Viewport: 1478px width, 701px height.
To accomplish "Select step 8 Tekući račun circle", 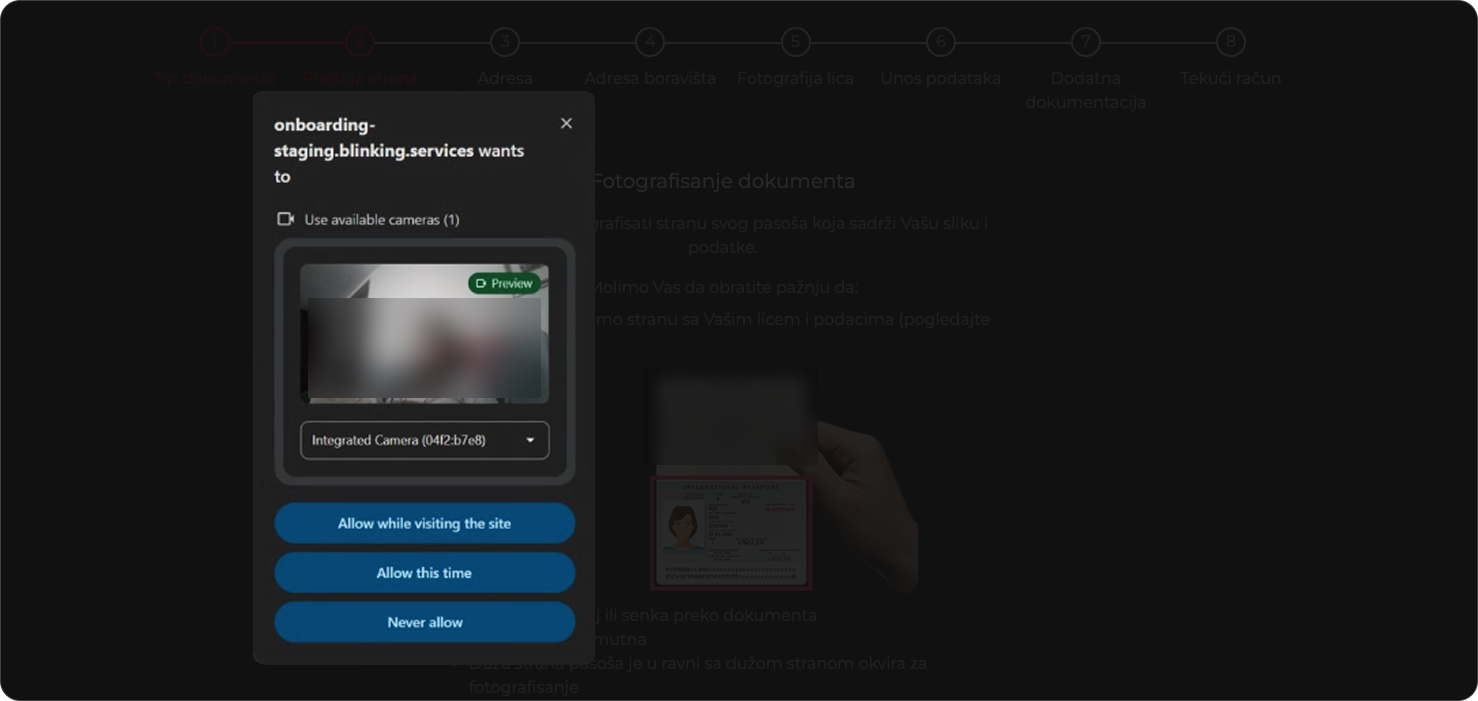I will pyautogui.click(x=1231, y=42).
